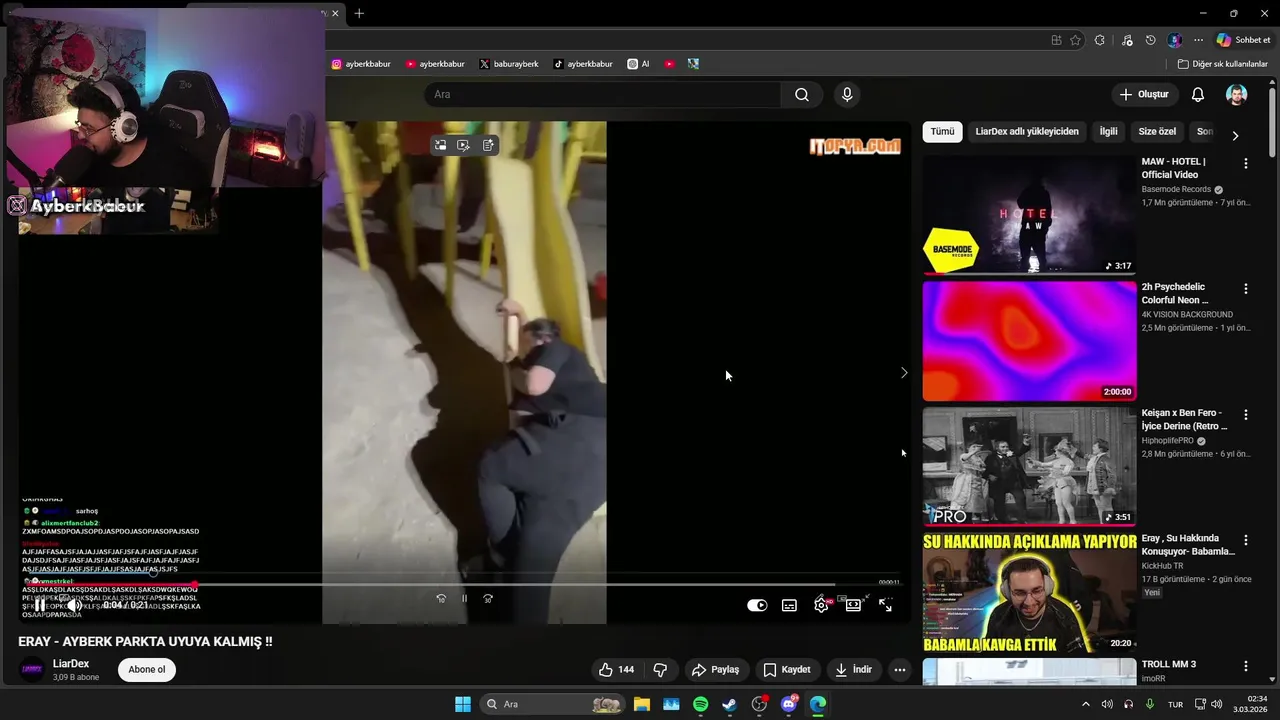1280x720 pixels.
Task: Open more options for Eray Su Hakkında video
Action: point(1245,540)
